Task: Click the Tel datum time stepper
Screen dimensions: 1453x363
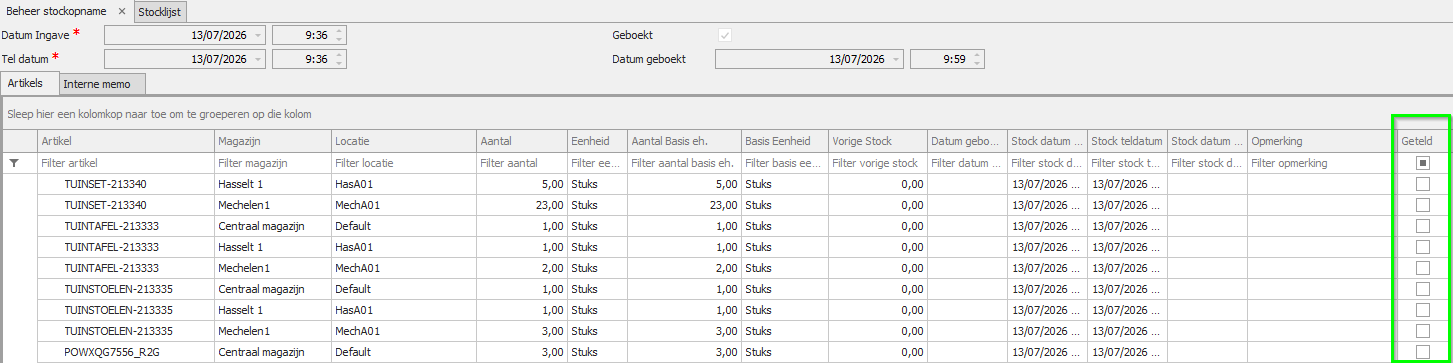Action: pyautogui.click(x=340, y=59)
